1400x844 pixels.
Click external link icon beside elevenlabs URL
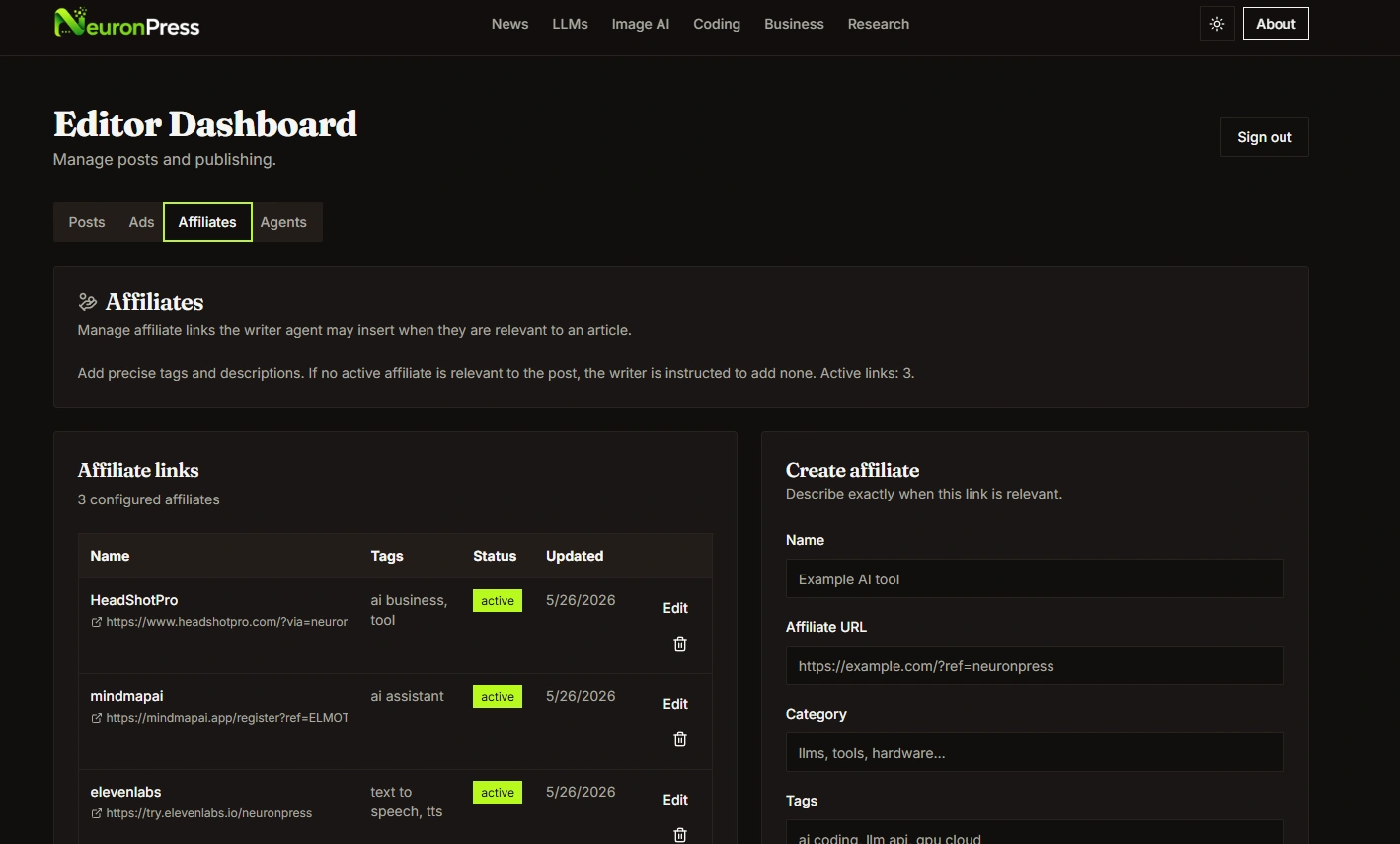pyautogui.click(x=96, y=813)
